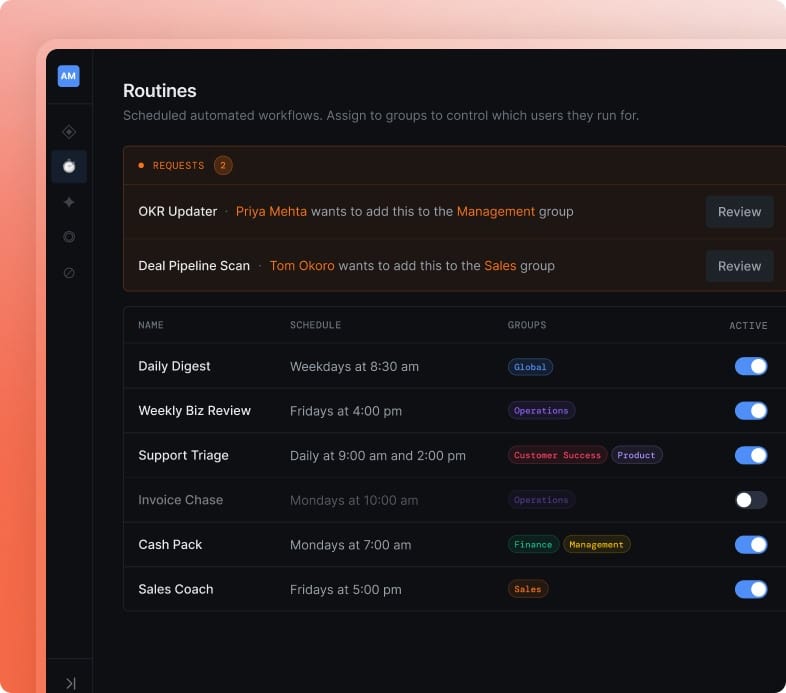Click Deal Pipeline Scan request name
Screen dimensions: 786x693
(194, 266)
